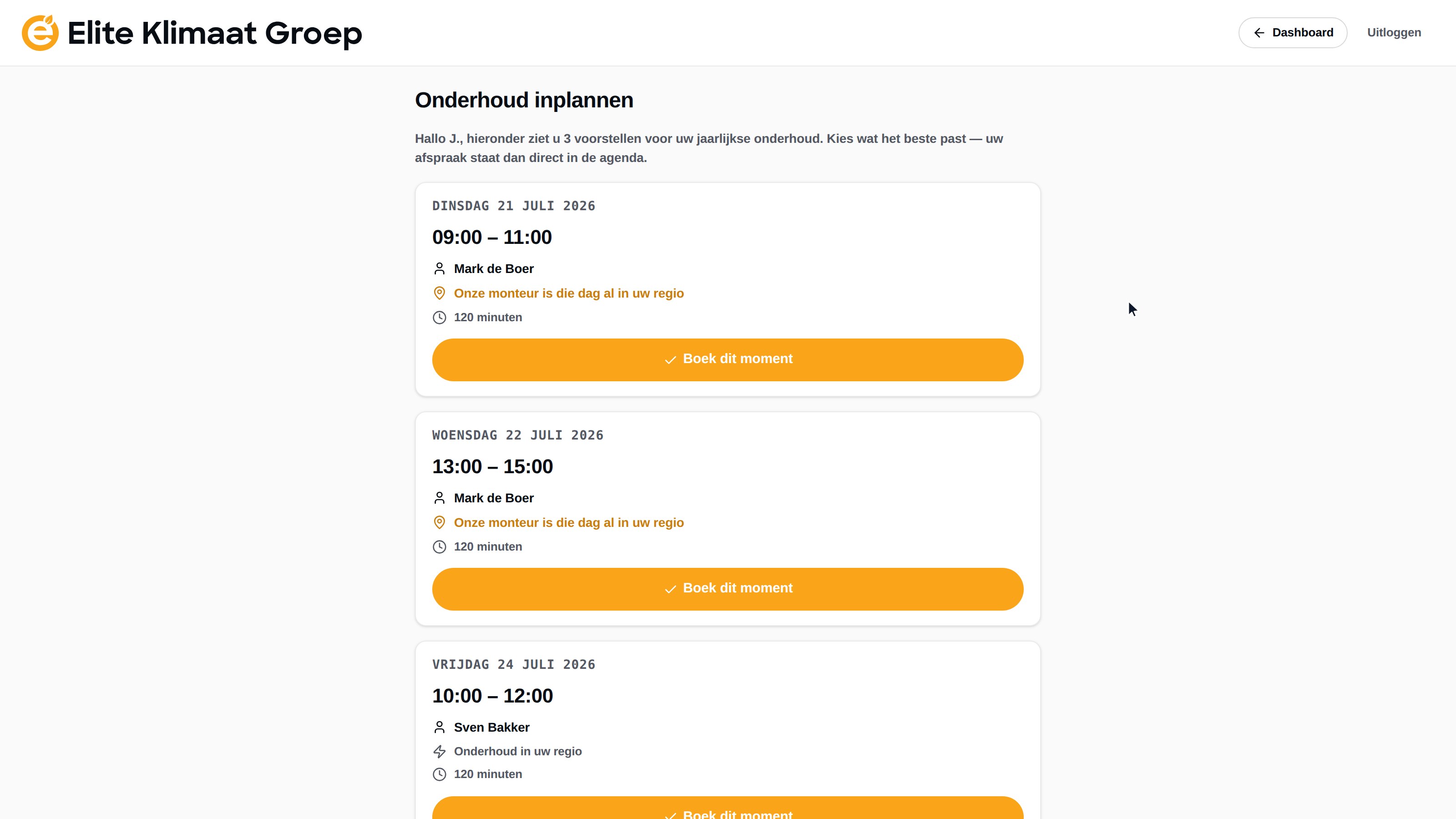Image resolution: width=1456 pixels, height=819 pixels.
Task: Click the 10:00 – 12:00 time text
Action: point(492,696)
